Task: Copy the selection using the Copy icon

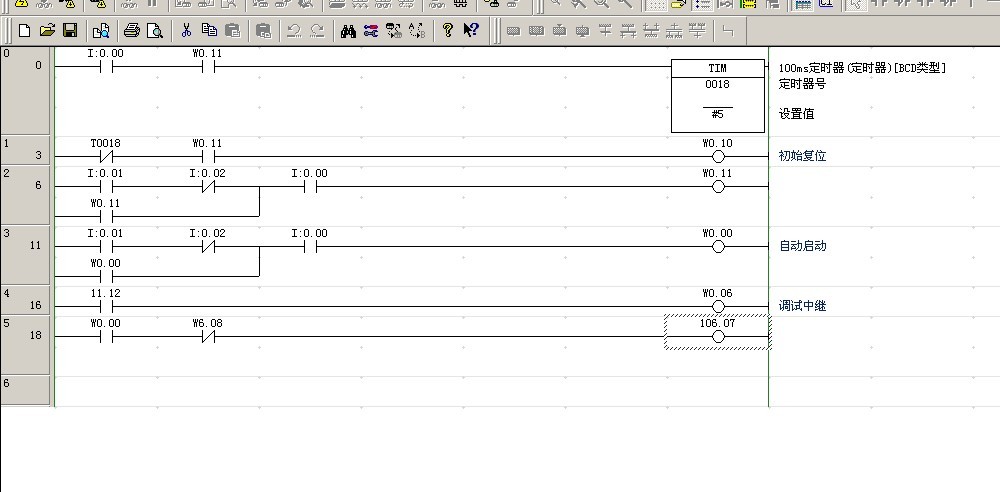Action: pos(209,31)
